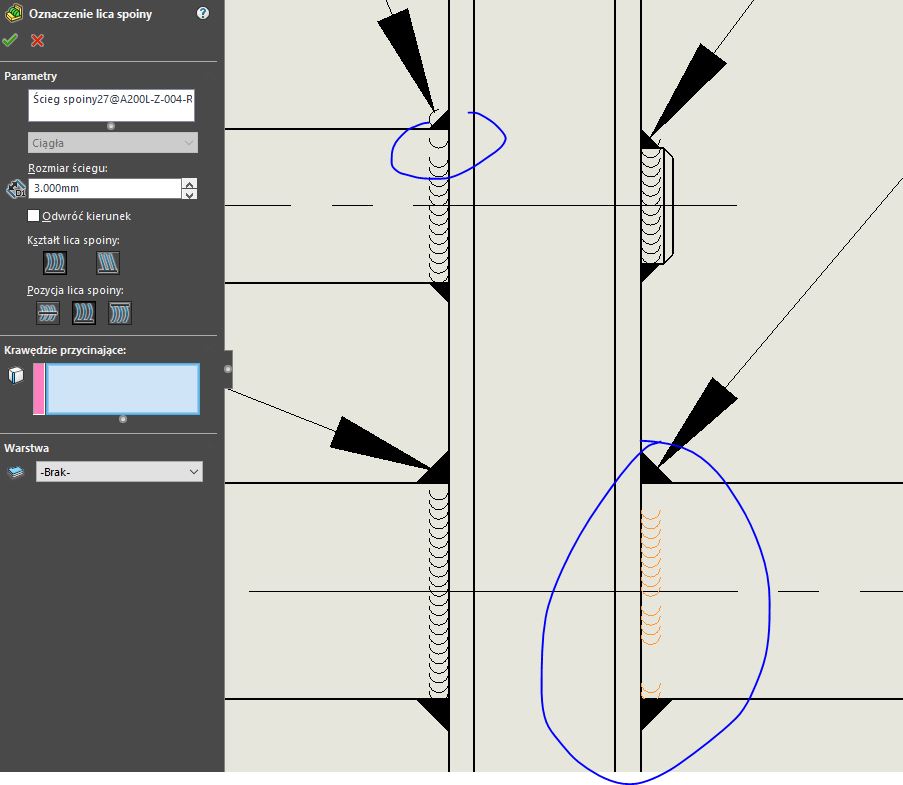903x785 pixels.
Task: Click the resize handle below trimming edges box
Action: click(123, 419)
